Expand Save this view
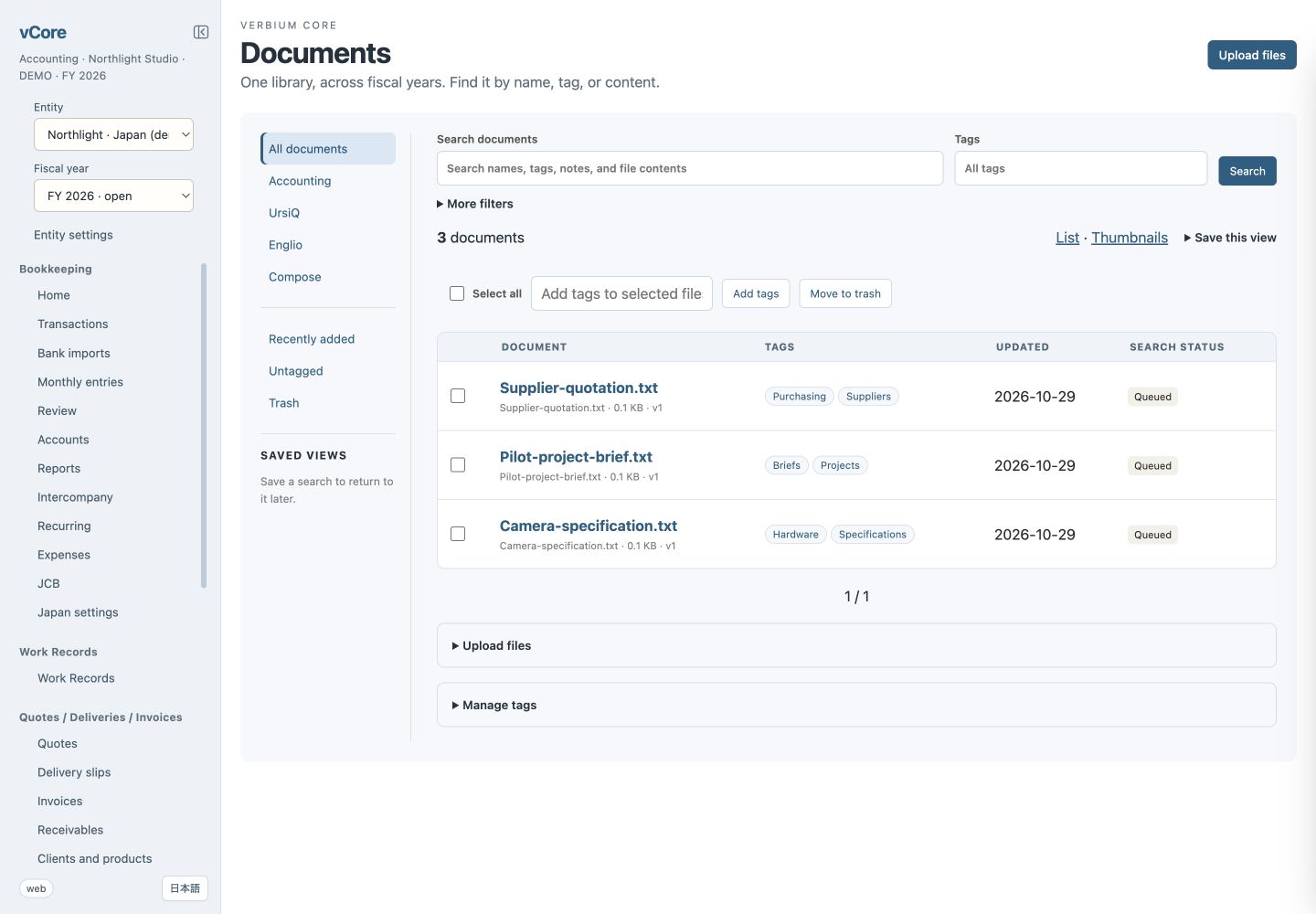 click(1230, 238)
